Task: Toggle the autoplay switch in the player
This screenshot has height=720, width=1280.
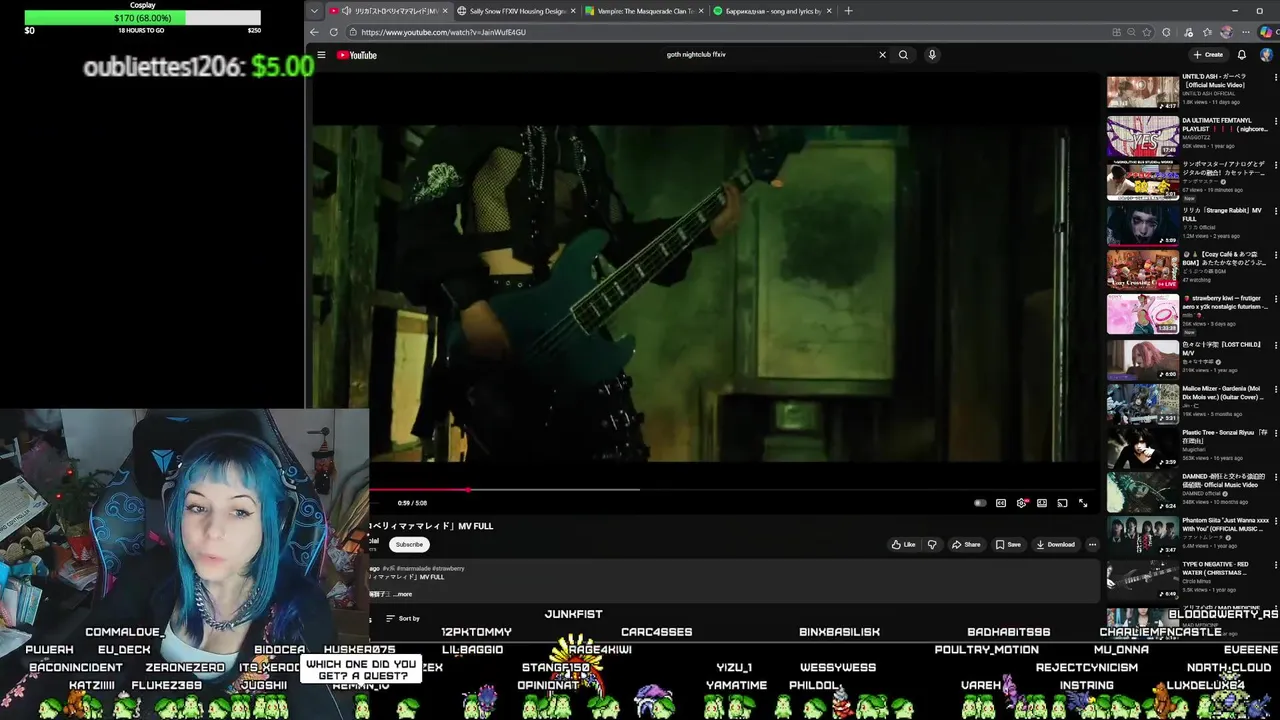Action: pyautogui.click(x=980, y=503)
